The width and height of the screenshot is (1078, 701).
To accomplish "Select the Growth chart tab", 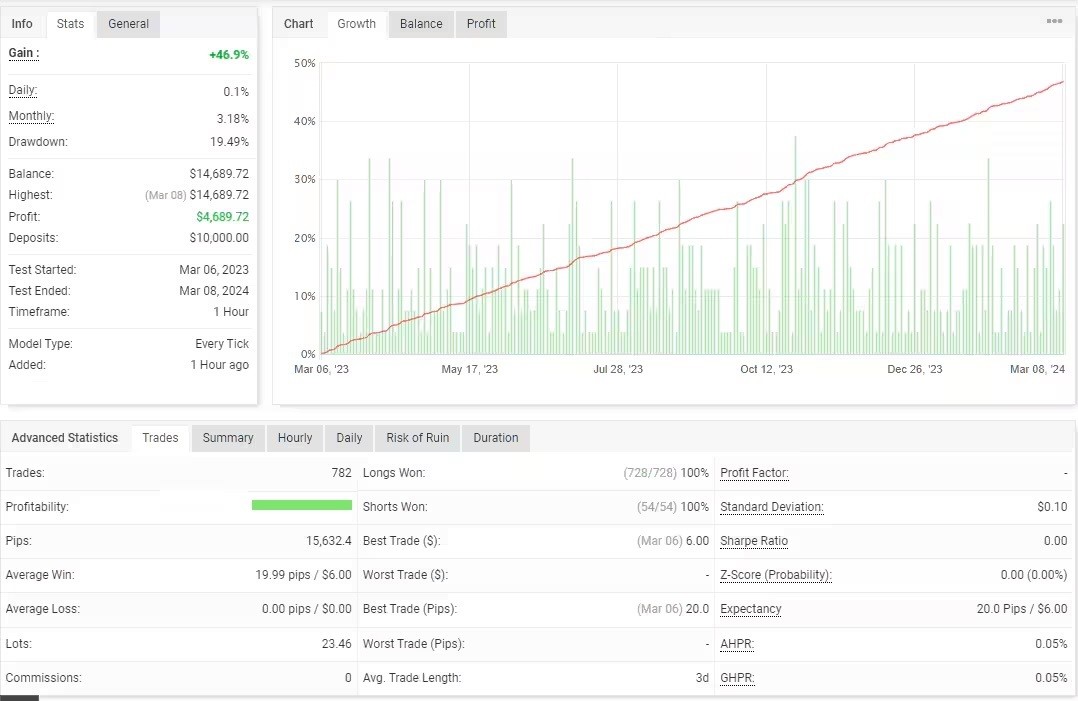I will click(356, 24).
